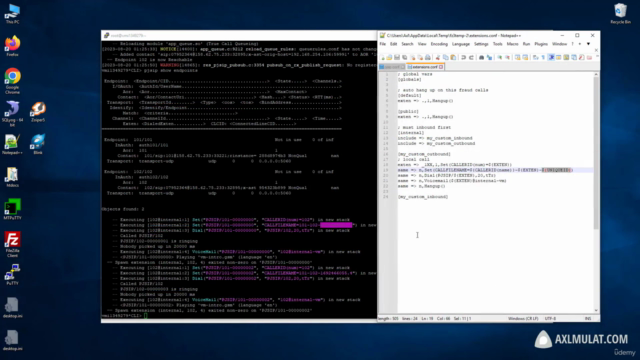Open the Settings menu

tap(481, 44)
